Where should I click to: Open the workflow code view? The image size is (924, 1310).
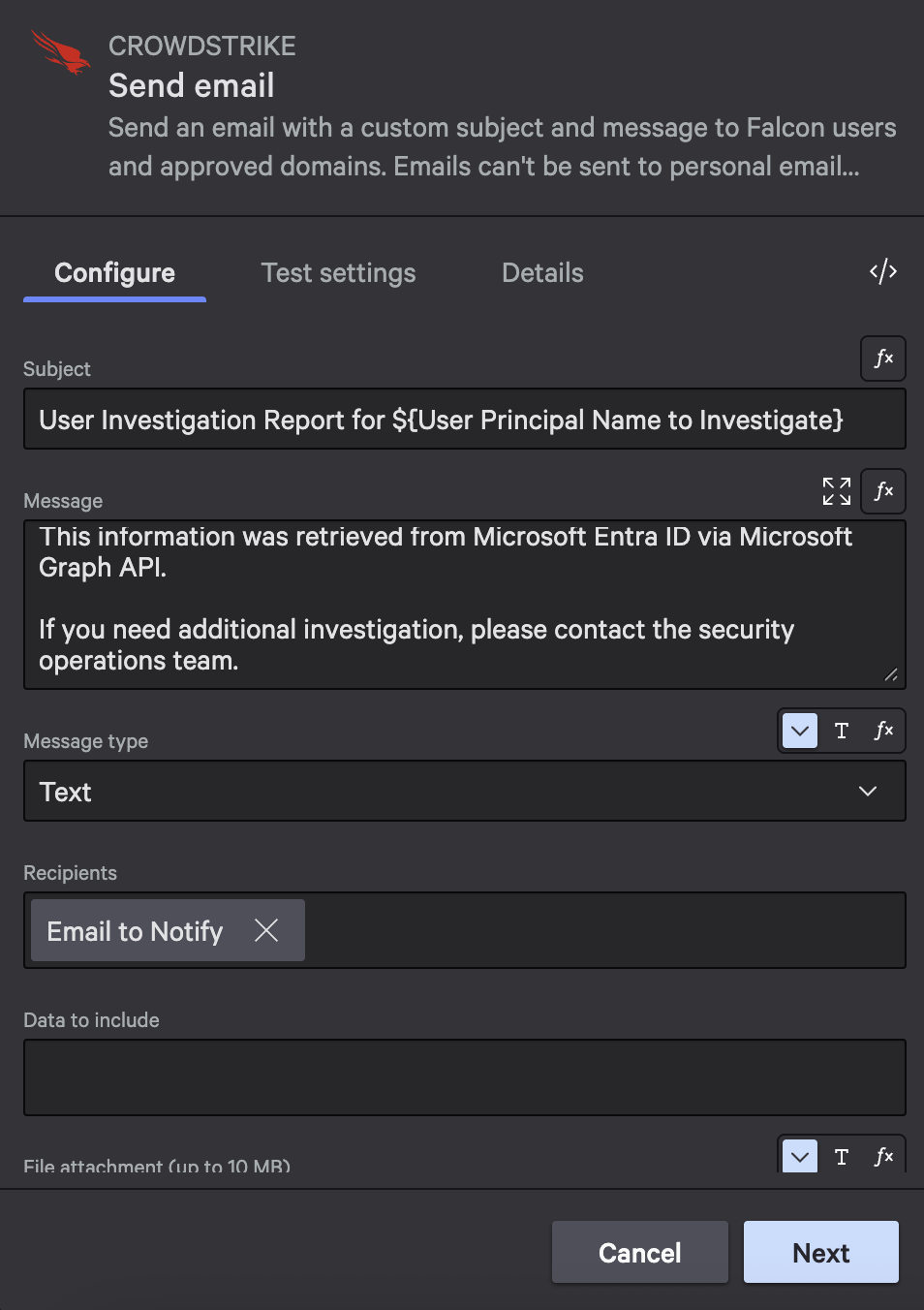pyautogui.click(x=881, y=272)
